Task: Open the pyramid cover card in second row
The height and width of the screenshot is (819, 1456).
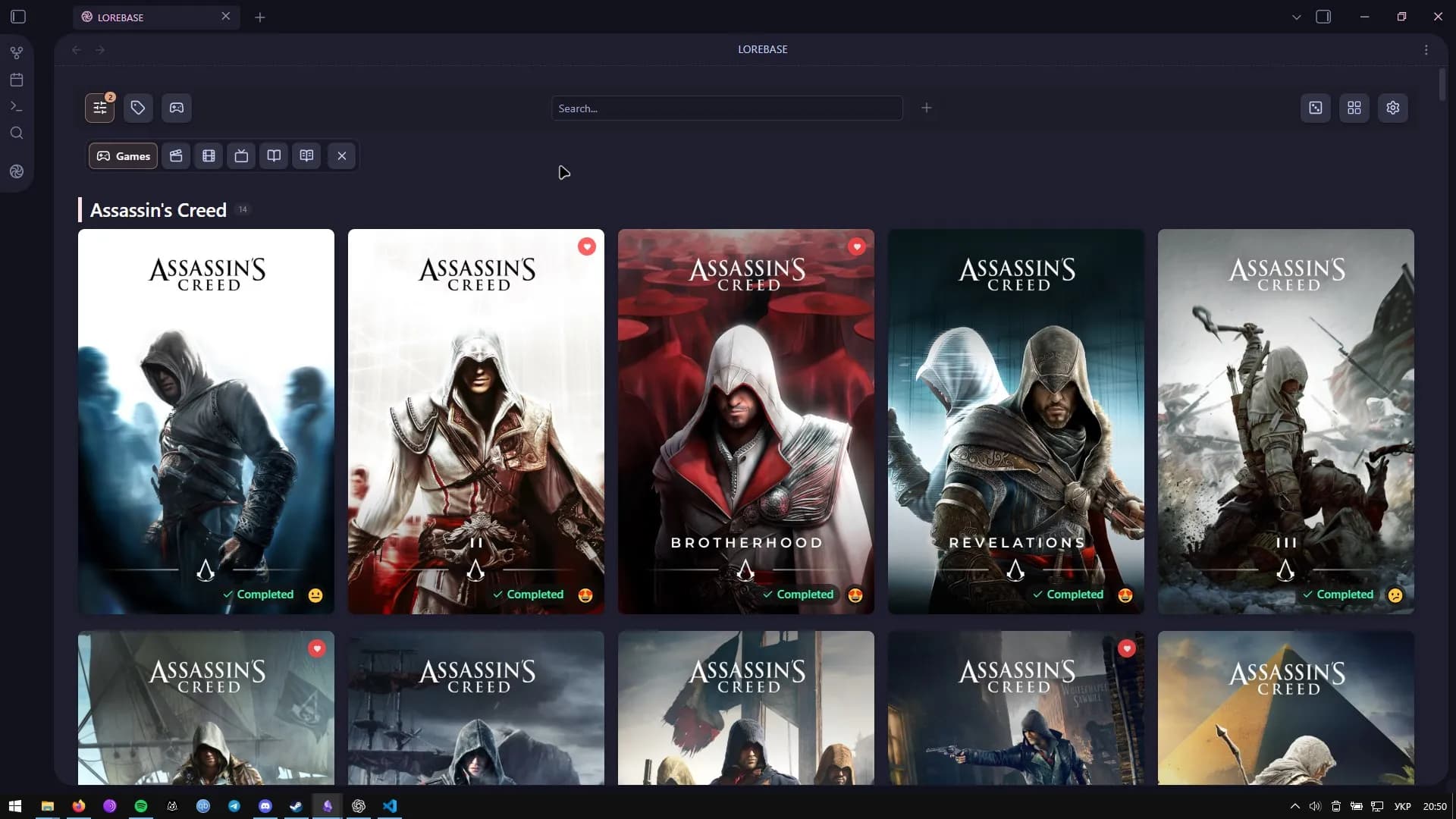Action: (1286, 708)
